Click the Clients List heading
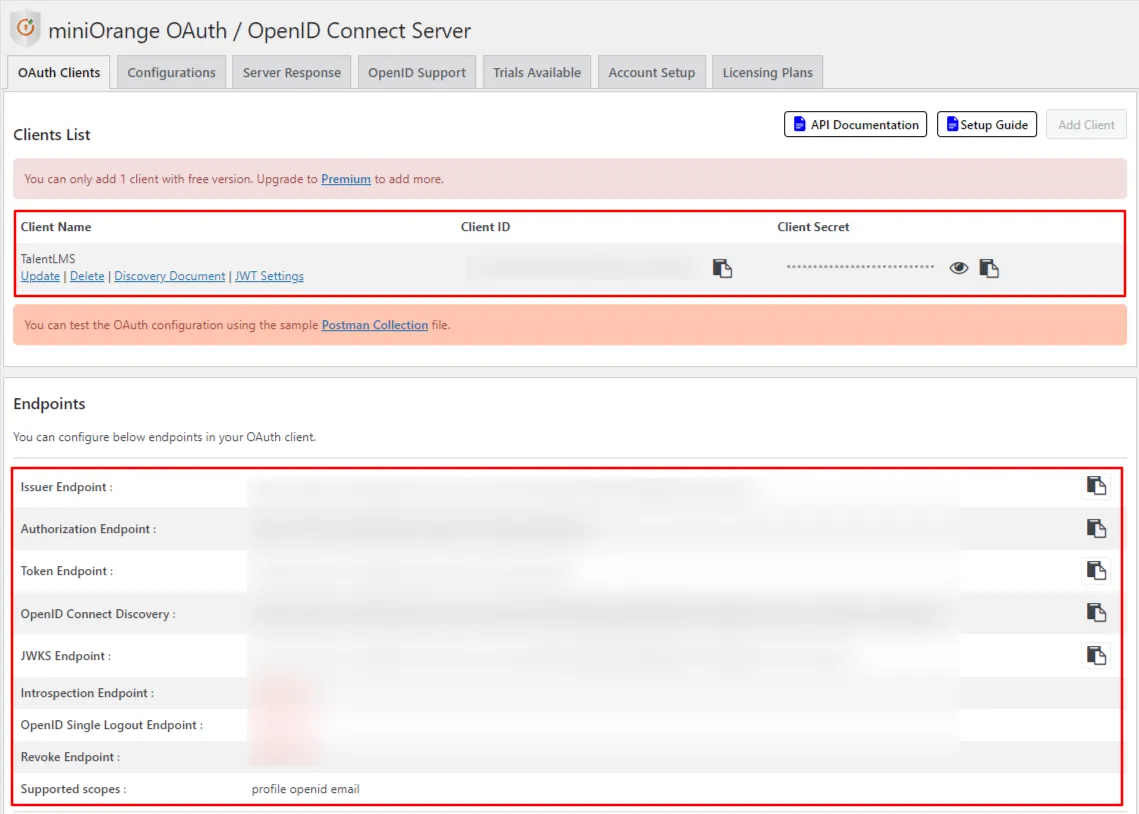Screen dimensions: 1139x814 [x=52, y=134]
